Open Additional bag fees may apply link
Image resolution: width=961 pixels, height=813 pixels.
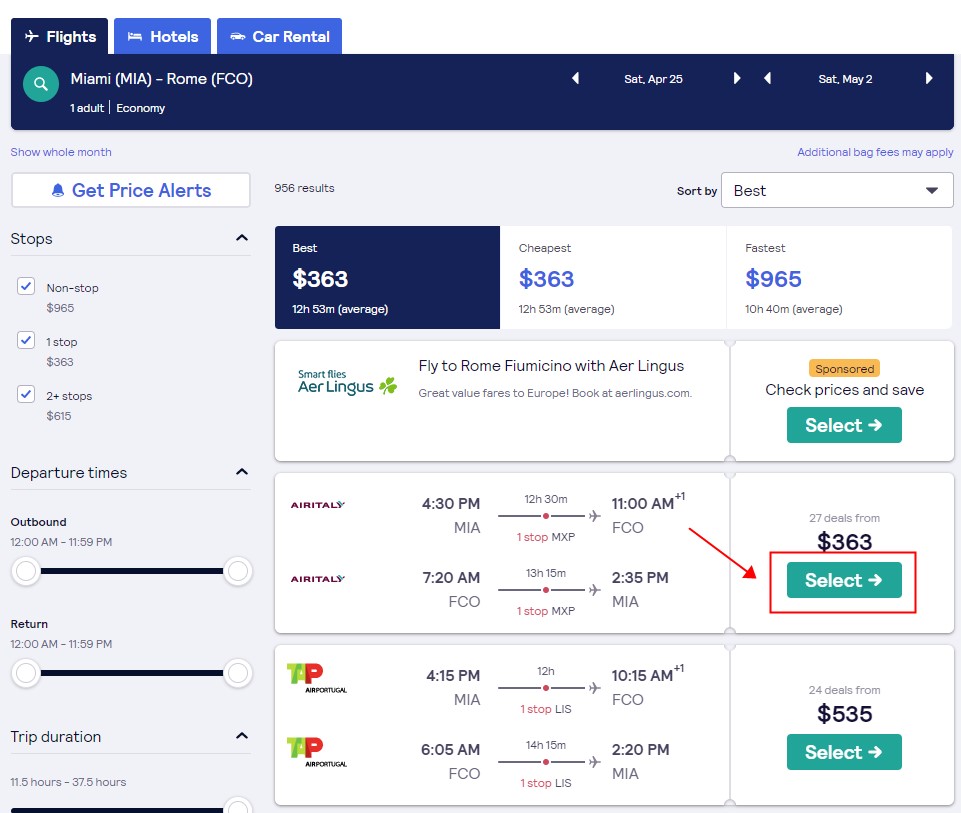(x=875, y=152)
